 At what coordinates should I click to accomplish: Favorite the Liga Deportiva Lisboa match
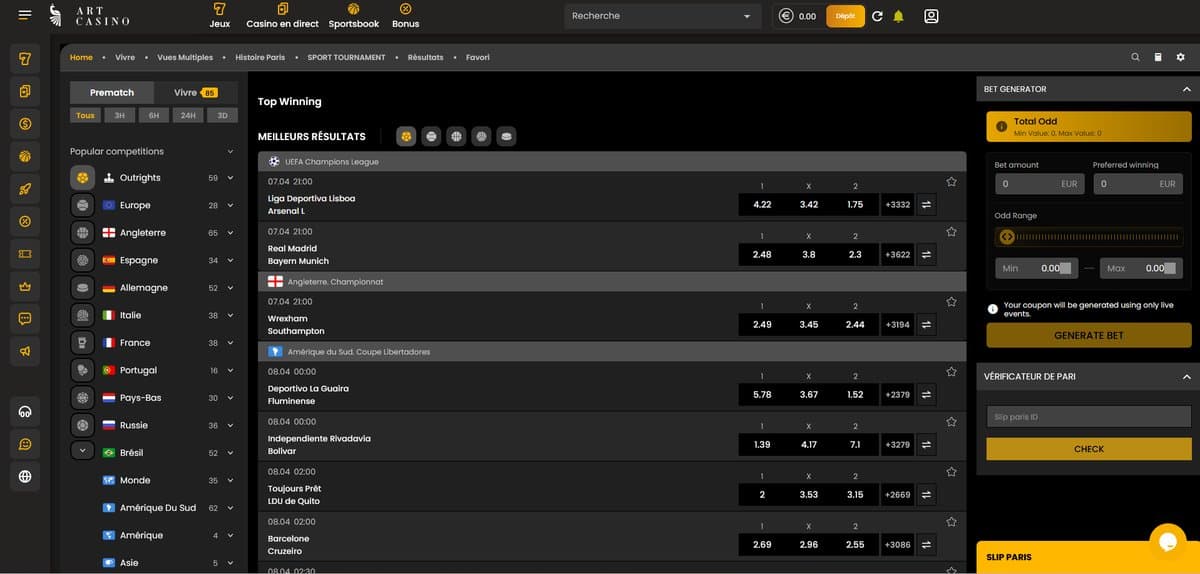click(x=951, y=182)
